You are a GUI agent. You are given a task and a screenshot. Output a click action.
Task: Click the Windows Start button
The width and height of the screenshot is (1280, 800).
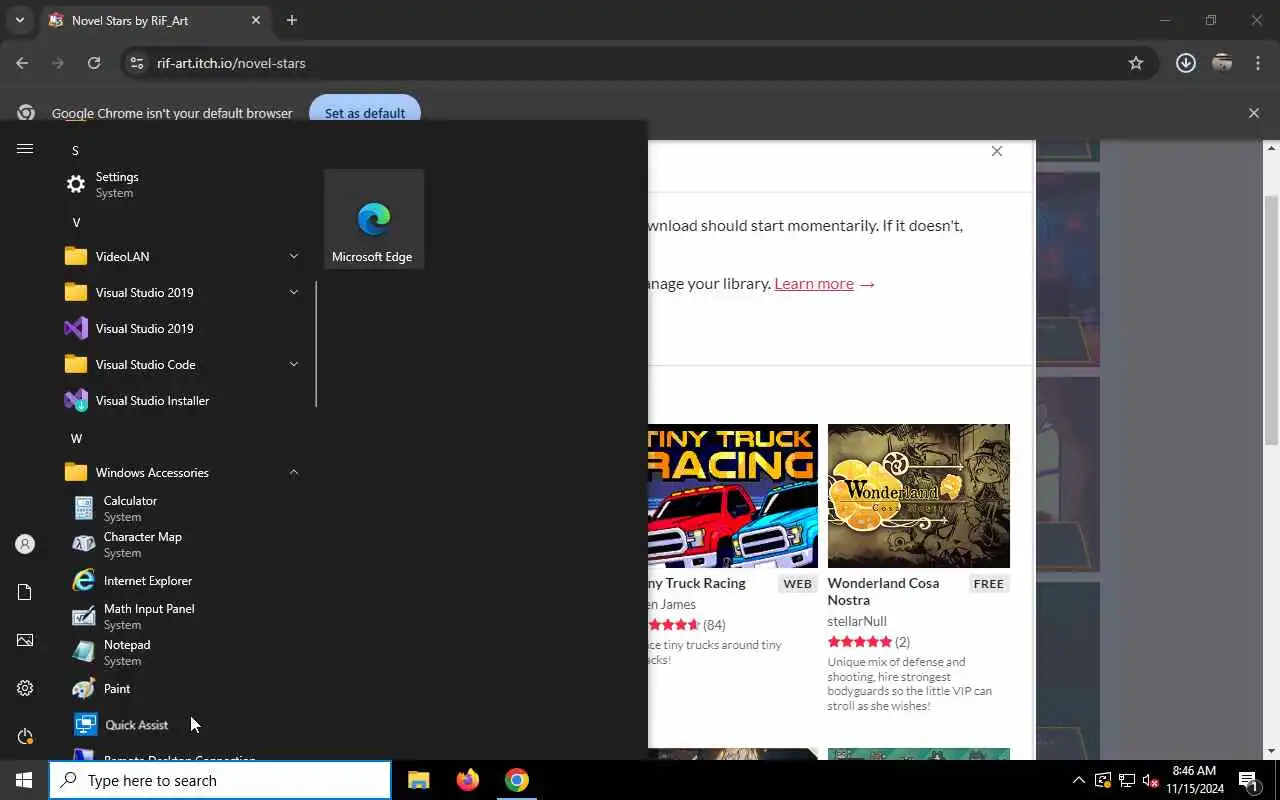click(24, 780)
